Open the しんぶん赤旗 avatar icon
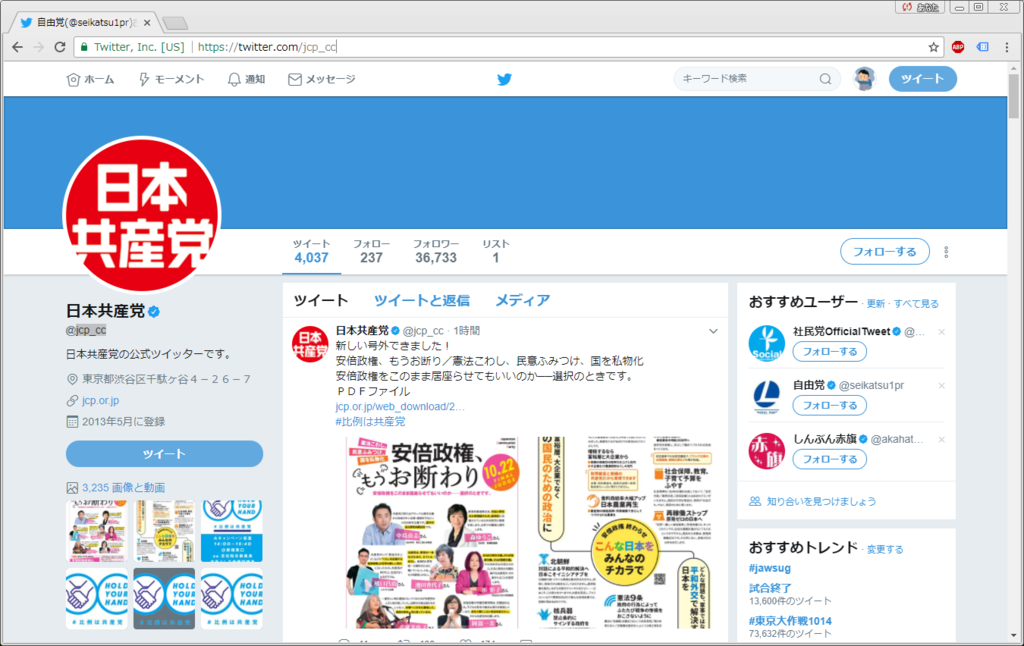 (767, 451)
